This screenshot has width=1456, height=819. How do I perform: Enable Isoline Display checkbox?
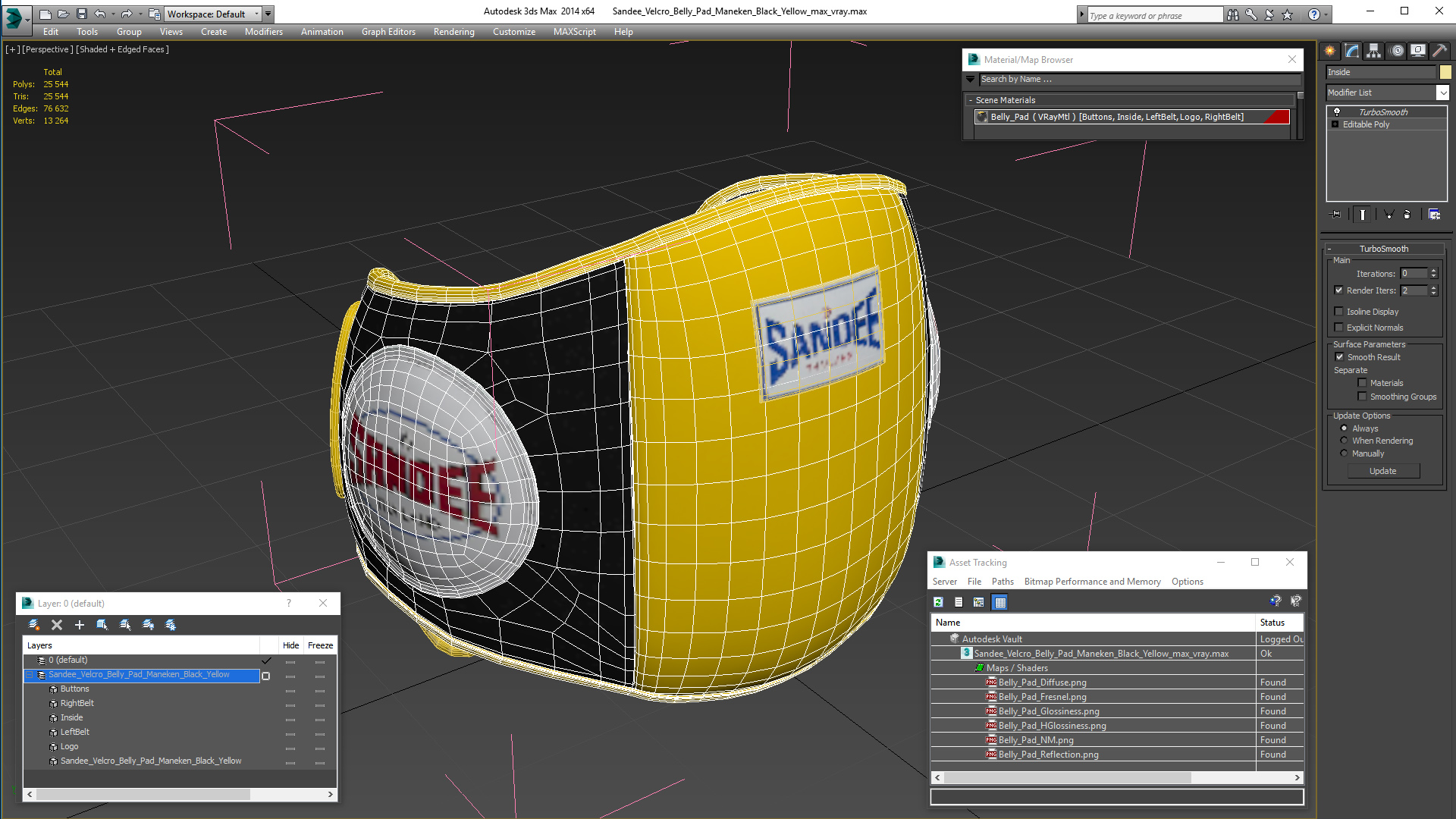point(1338,312)
